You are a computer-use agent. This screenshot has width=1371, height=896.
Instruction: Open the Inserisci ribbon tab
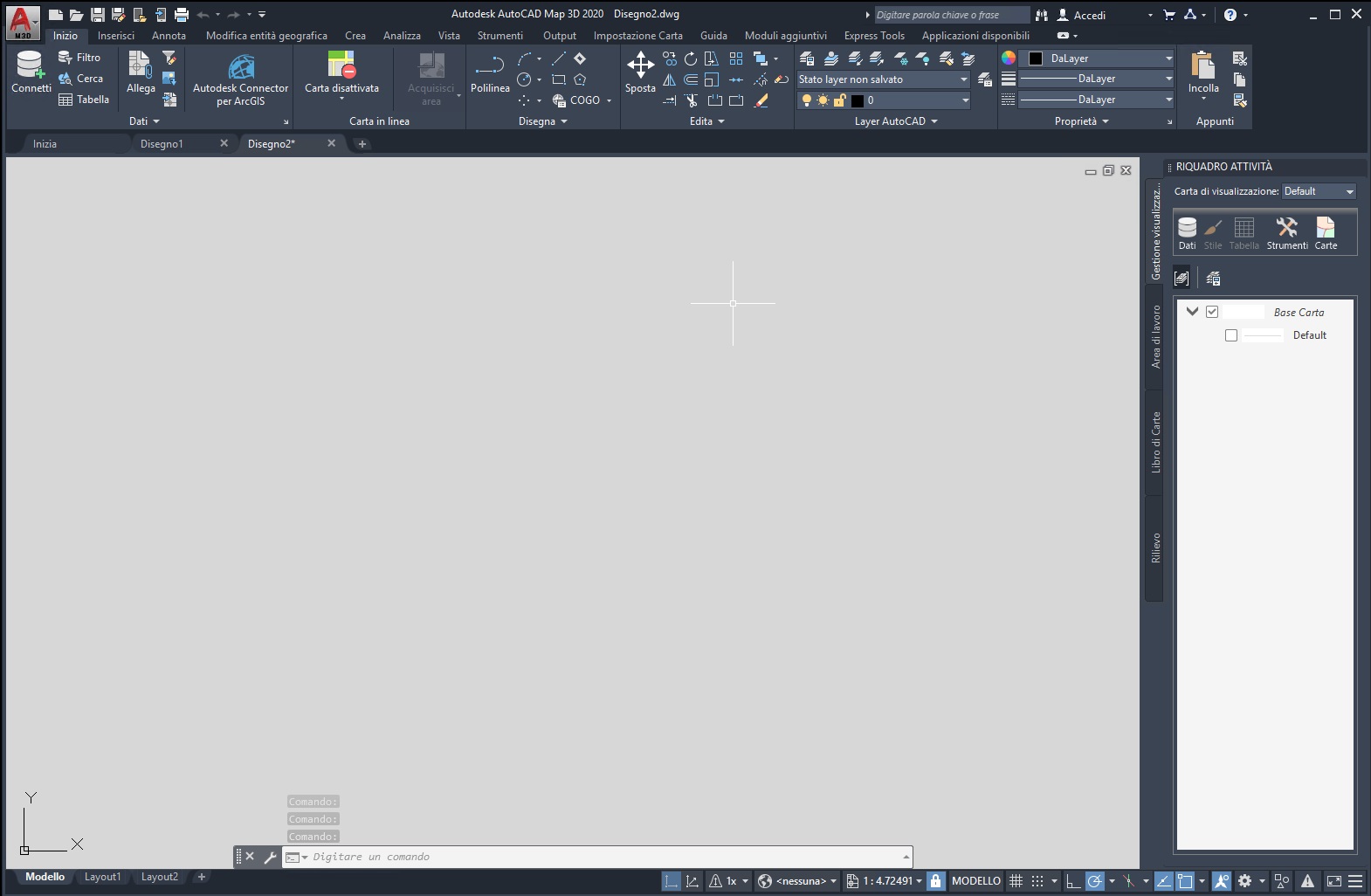[116, 36]
